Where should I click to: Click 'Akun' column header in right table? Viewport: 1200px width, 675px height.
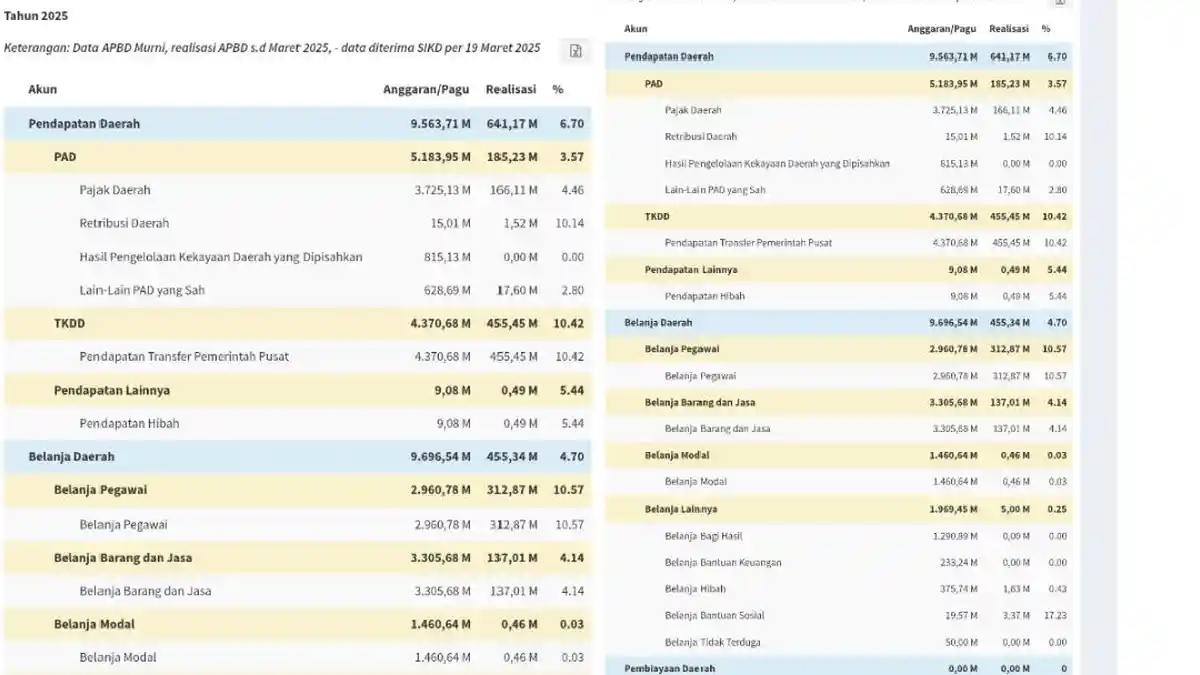(x=635, y=29)
